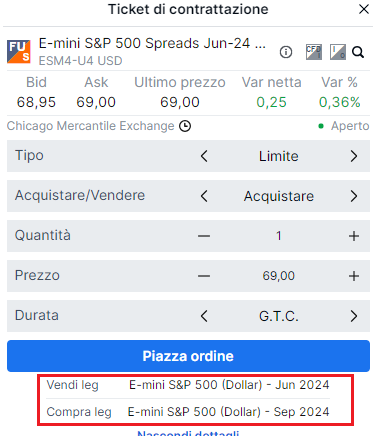Click the exchange trading hours clock icon
This screenshot has height=436, width=379.
185,126
